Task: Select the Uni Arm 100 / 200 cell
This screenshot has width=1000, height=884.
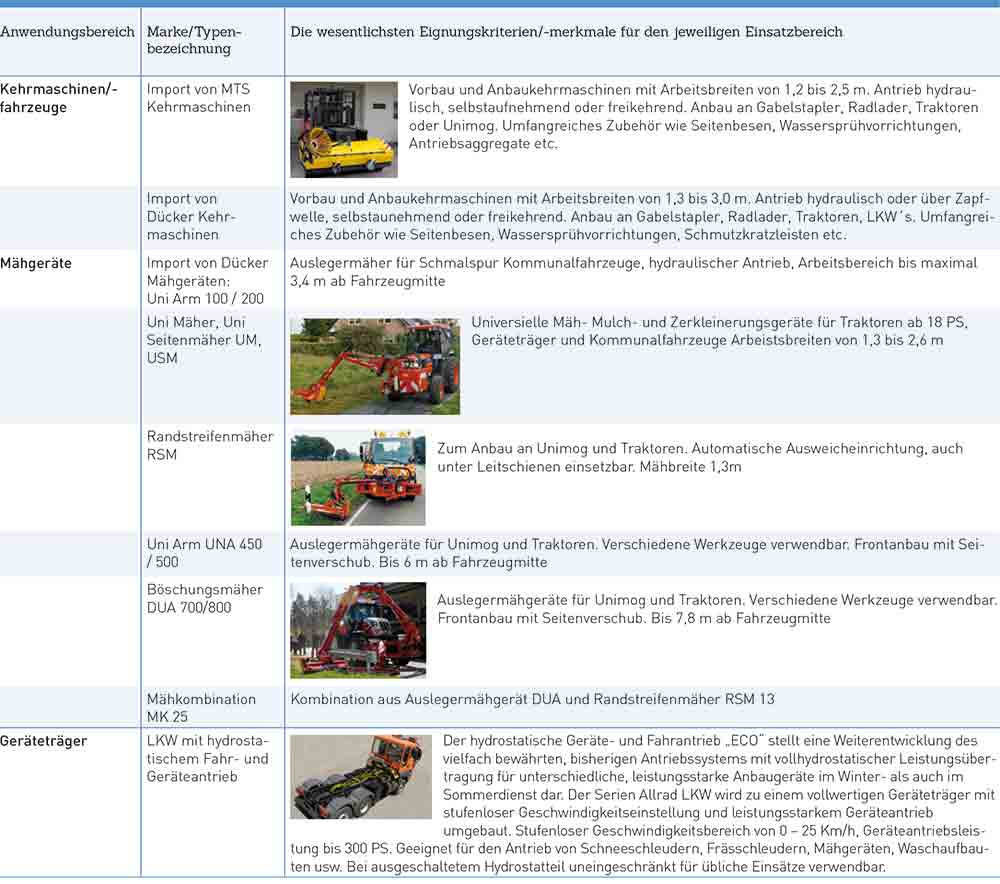Action: pyautogui.click(x=207, y=281)
